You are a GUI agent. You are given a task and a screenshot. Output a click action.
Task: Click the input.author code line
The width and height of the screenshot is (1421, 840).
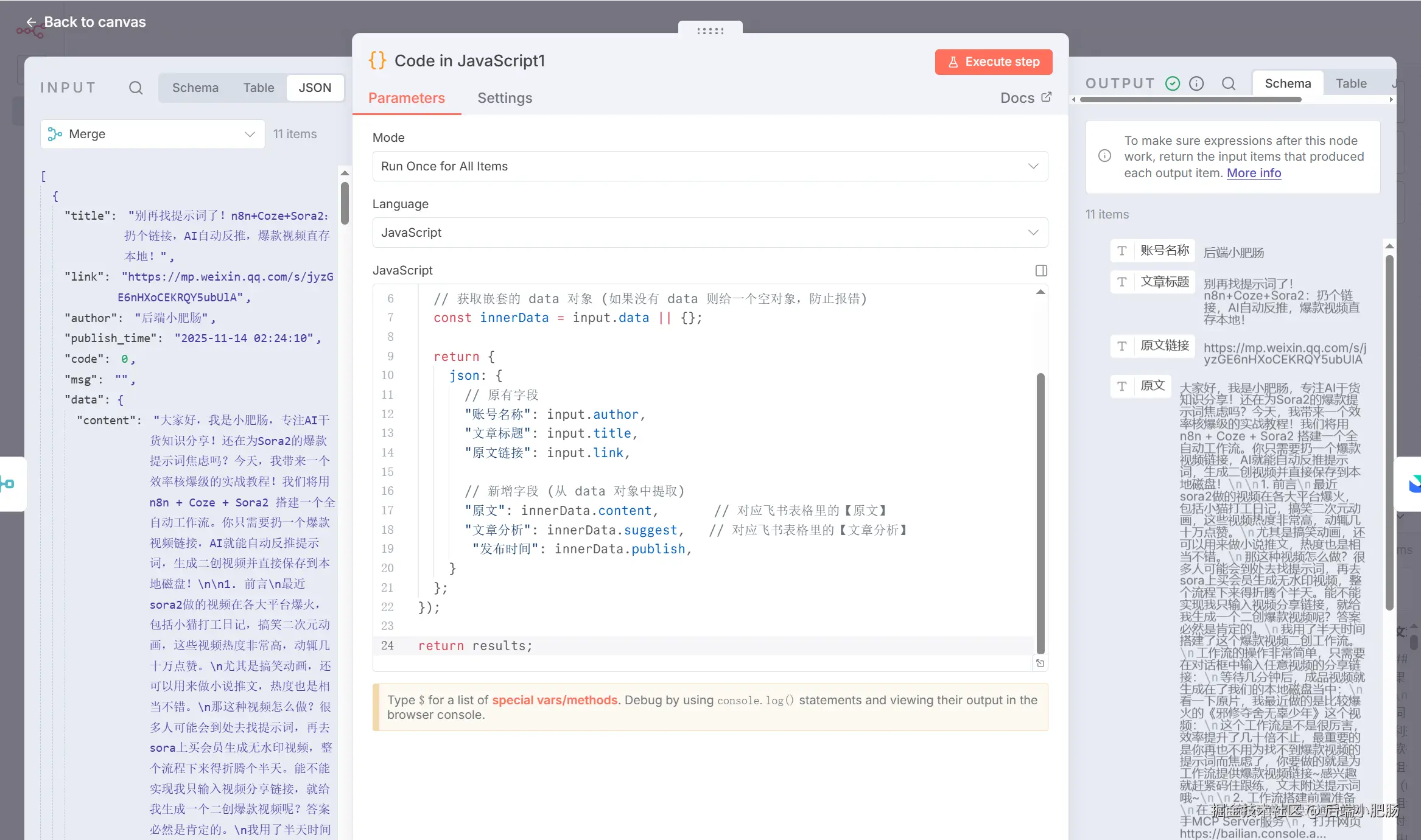click(x=555, y=415)
